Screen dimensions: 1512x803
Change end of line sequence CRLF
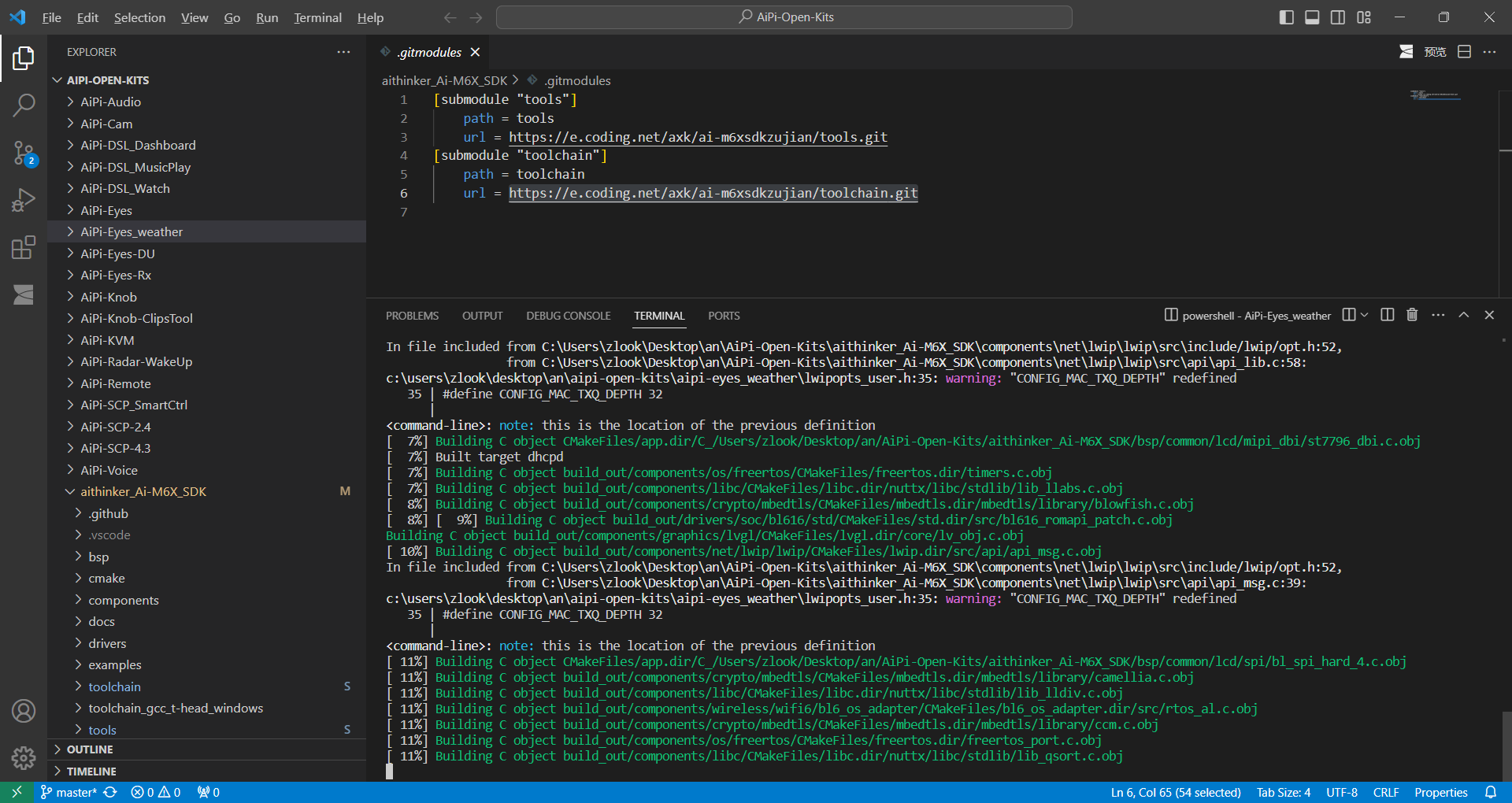point(1386,792)
